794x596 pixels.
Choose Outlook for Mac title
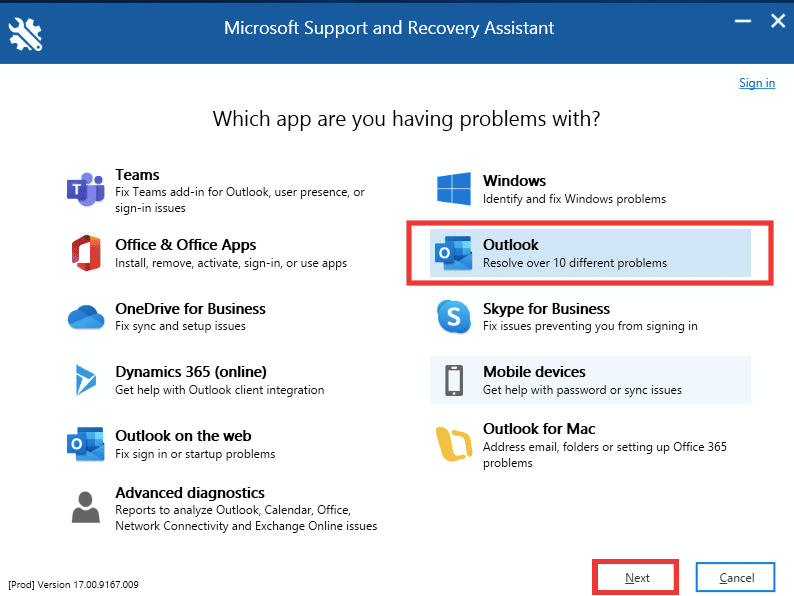[x=539, y=429]
